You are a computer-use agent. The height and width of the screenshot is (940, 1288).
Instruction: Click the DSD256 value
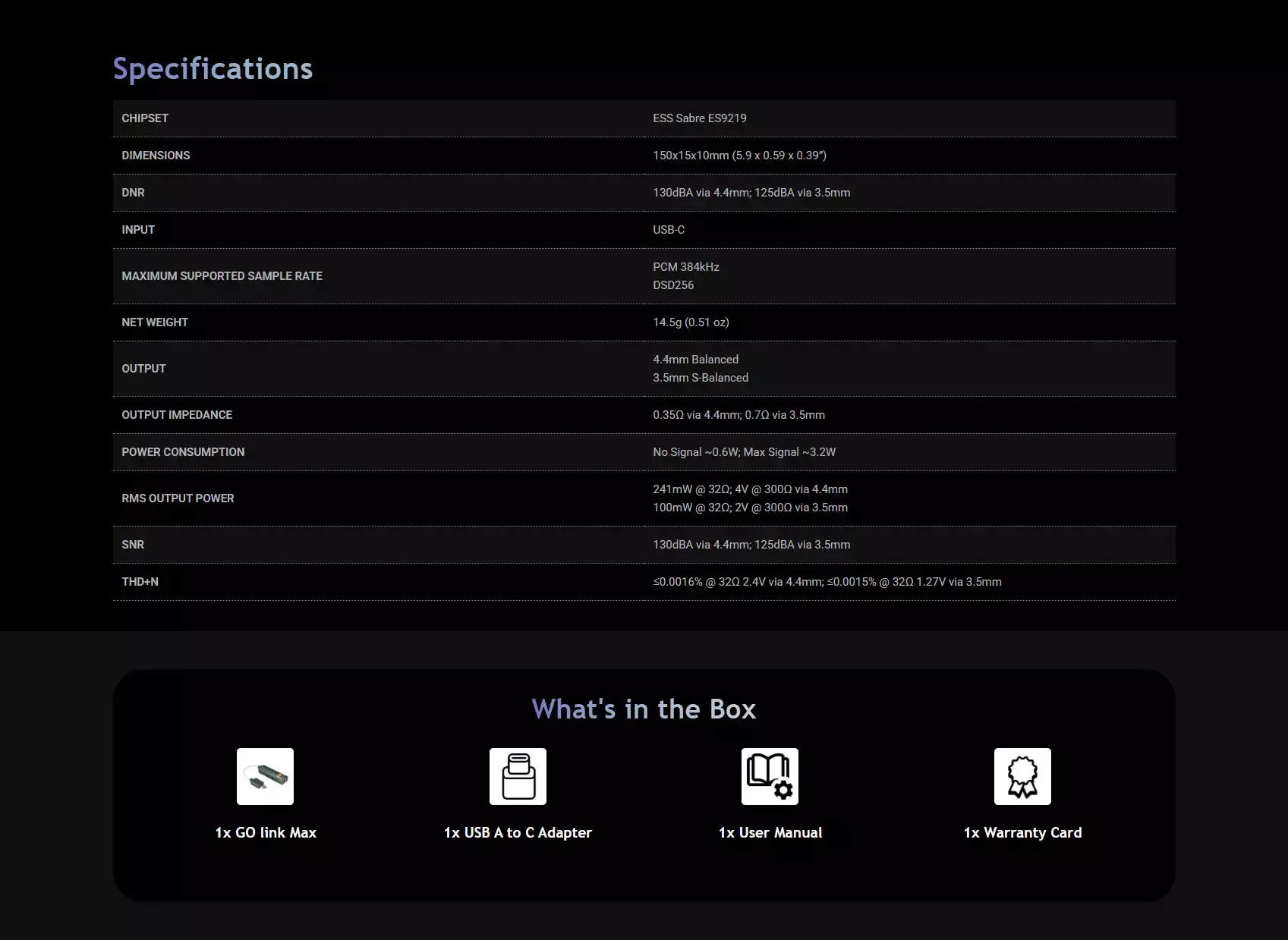(673, 285)
